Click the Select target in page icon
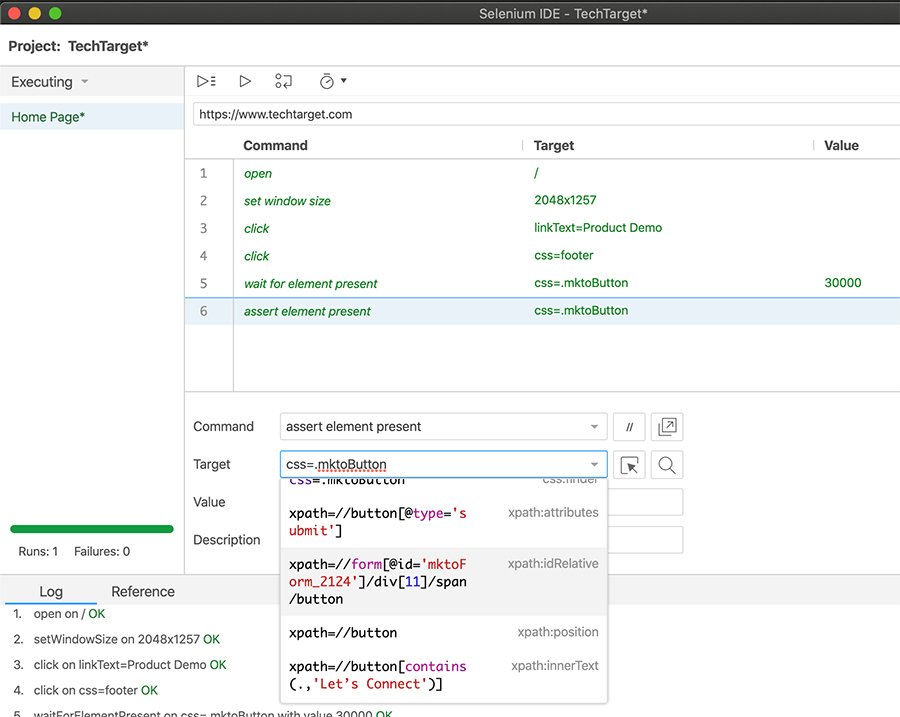Viewport: 900px width, 717px height. coord(629,465)
